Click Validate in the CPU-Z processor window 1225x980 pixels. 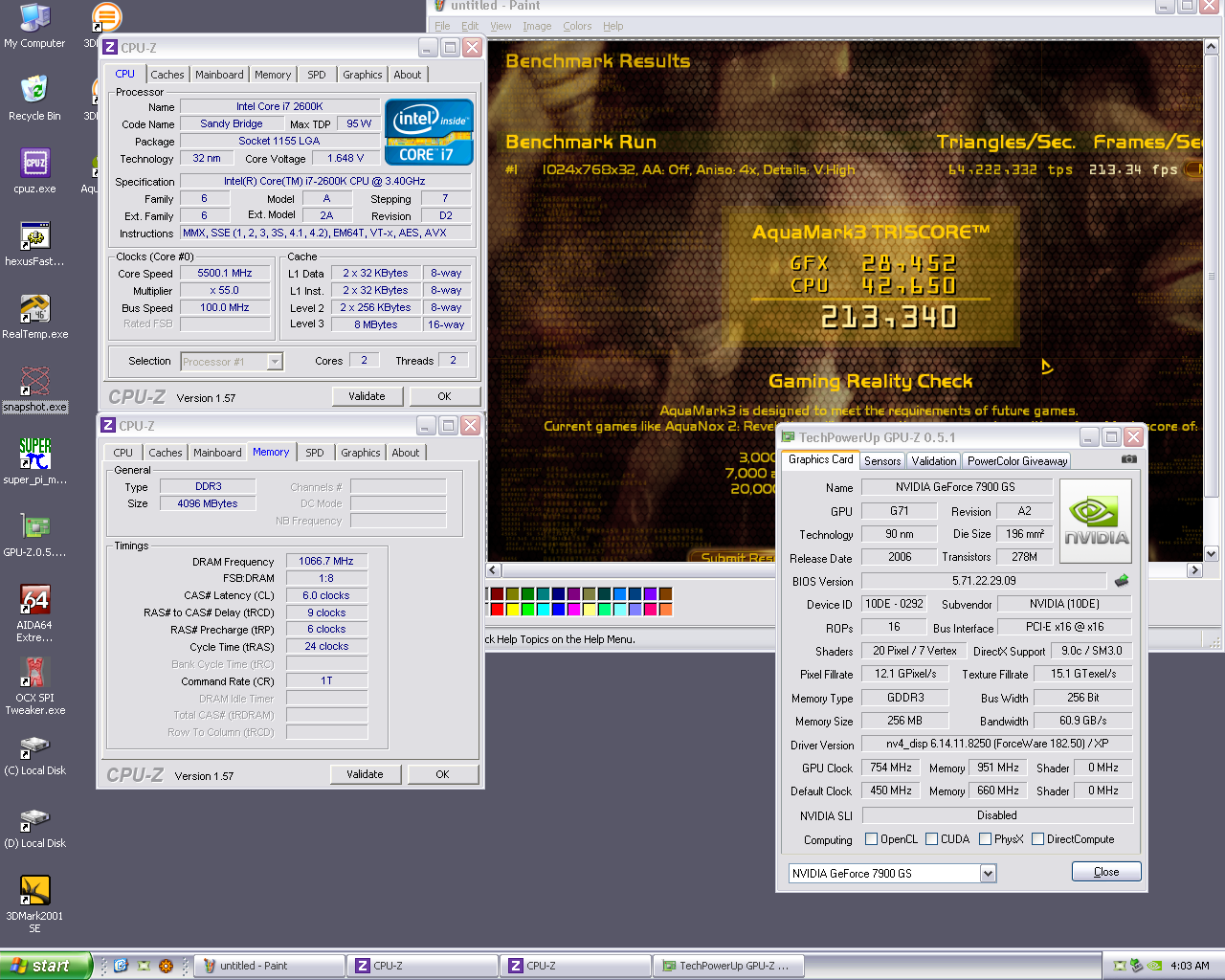(367, 396)
